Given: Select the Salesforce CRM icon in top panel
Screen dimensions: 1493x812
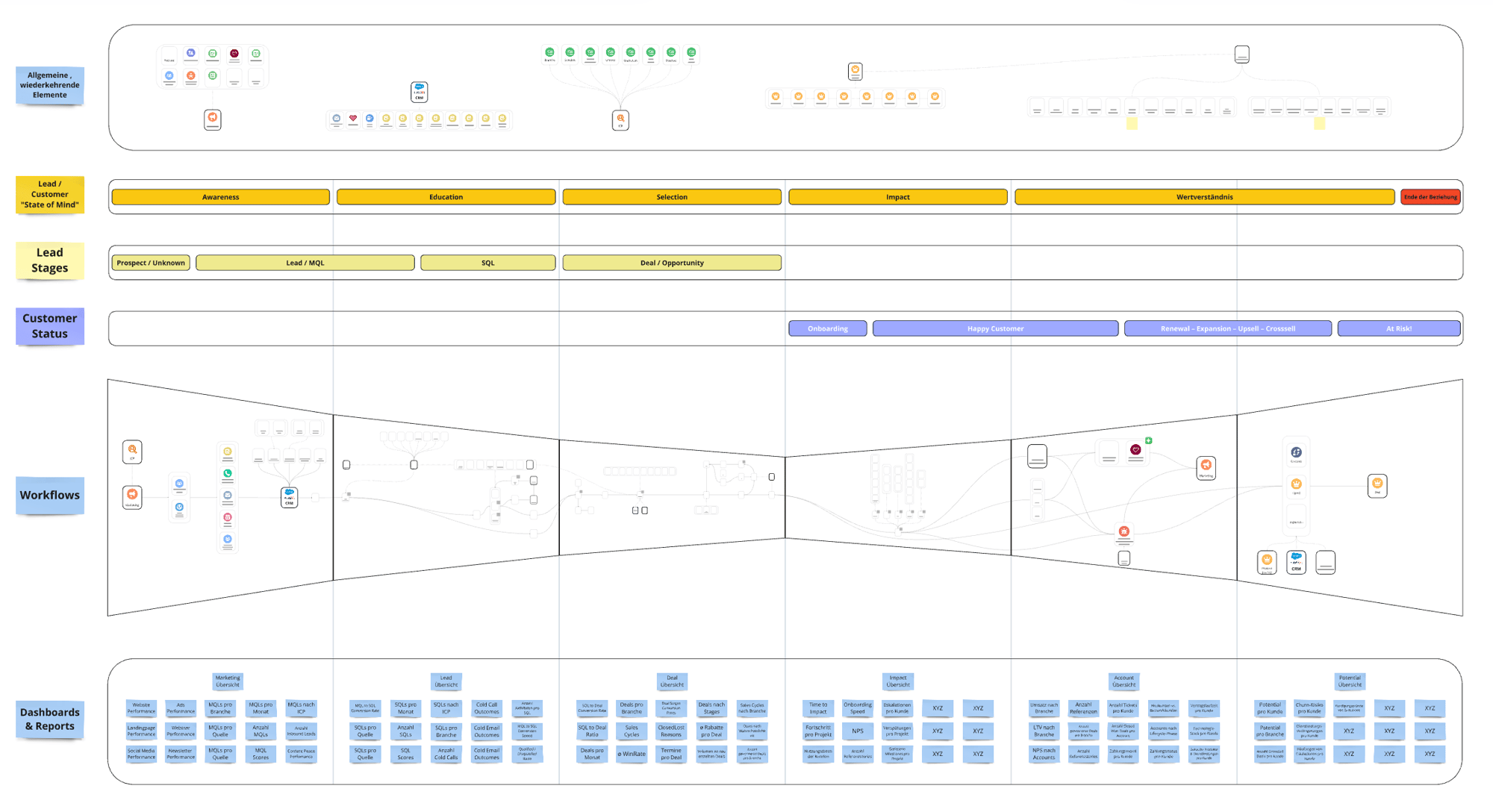Looking at the screenshot, I should coord(420,92).
